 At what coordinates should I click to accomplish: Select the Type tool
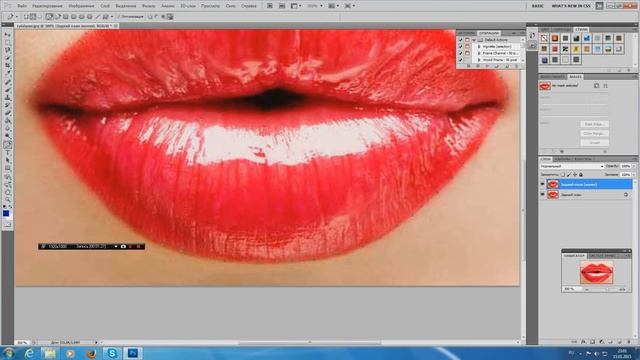(8, 153)
